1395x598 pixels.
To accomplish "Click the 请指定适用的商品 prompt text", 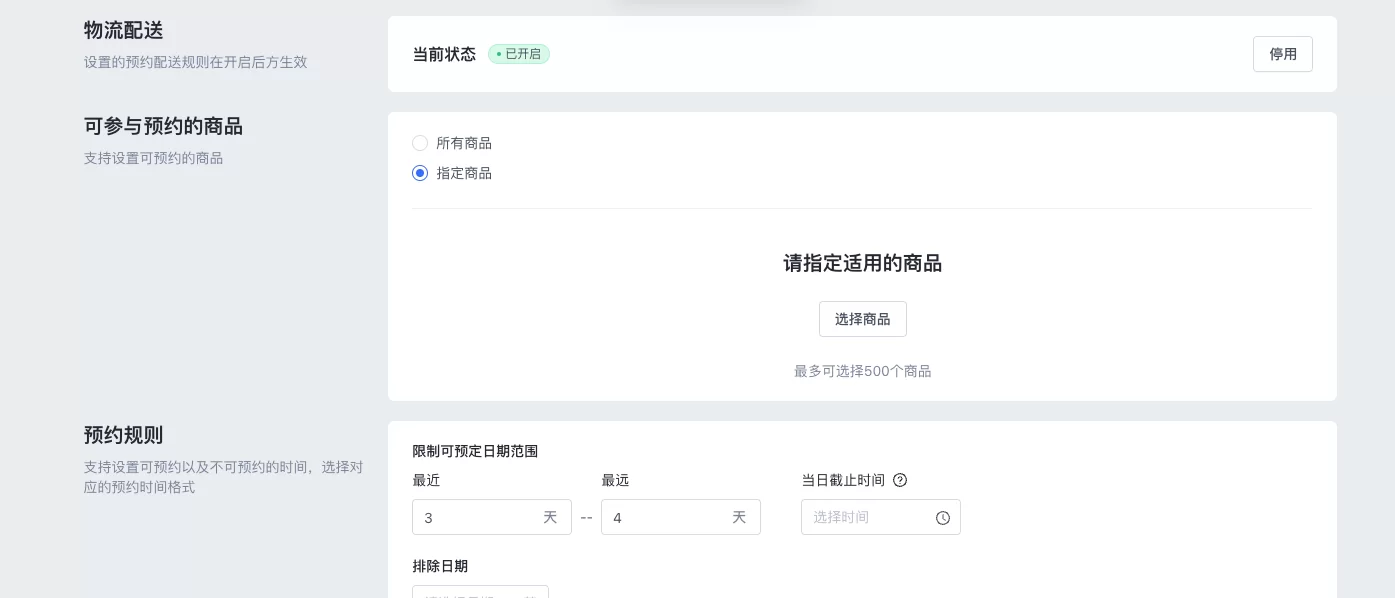I will click(862, 263).
